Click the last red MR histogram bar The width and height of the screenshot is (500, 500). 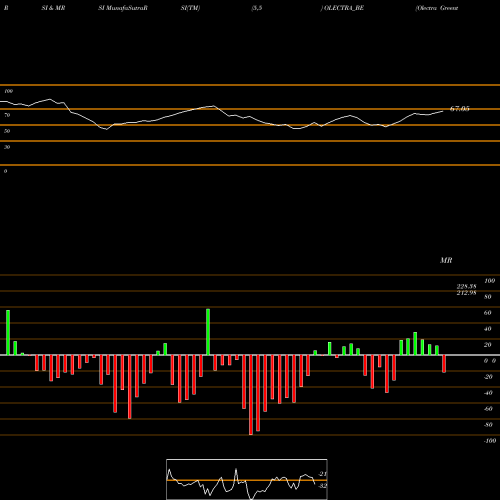tap(444, 364)
